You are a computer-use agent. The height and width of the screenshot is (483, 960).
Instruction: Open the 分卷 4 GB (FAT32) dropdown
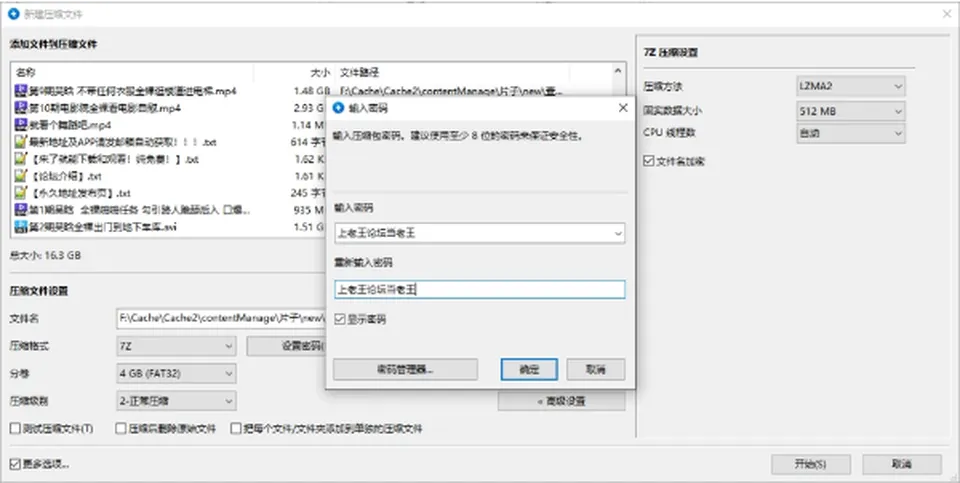coord(176,373)
